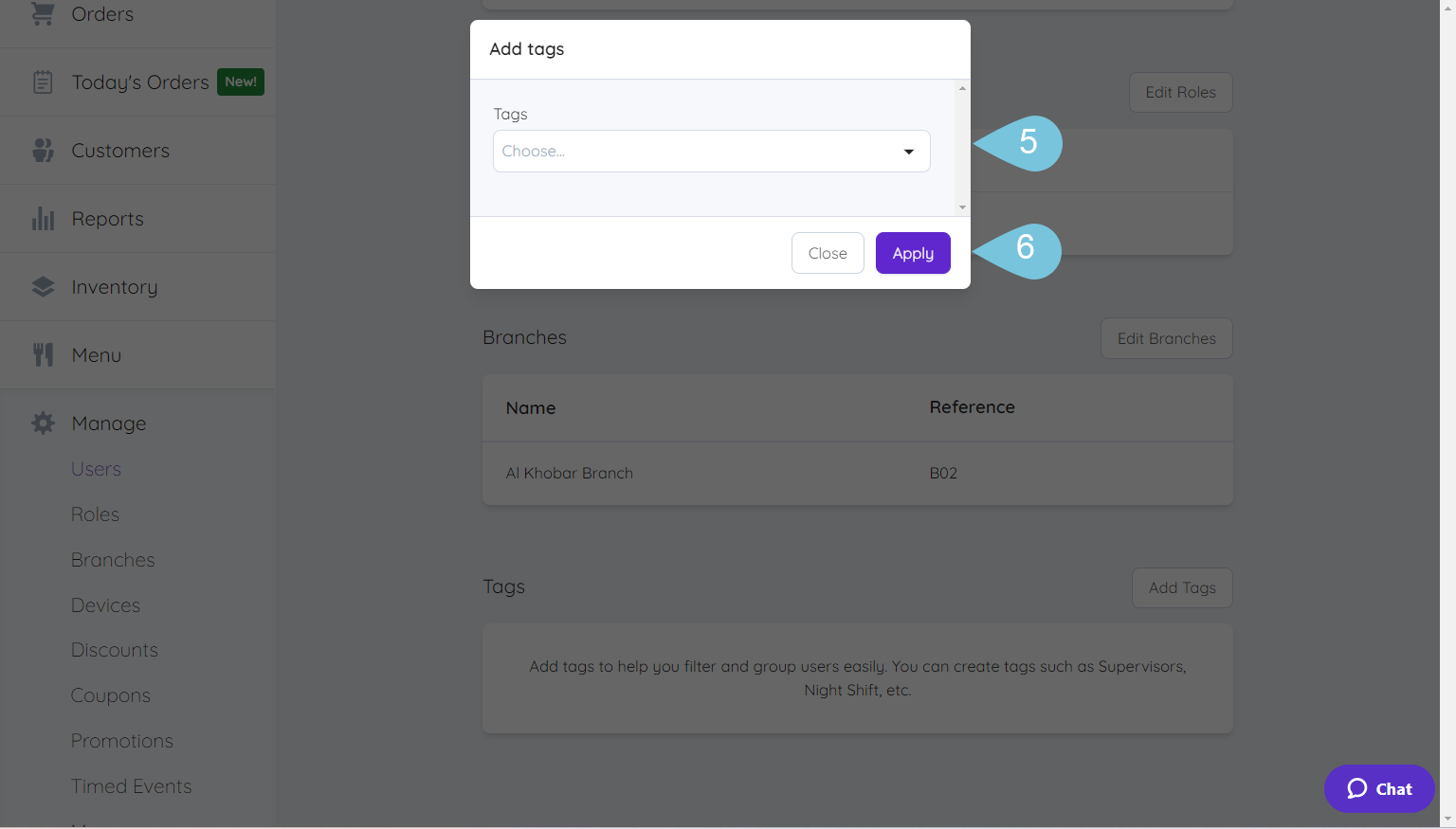
Task: Open the Devices page
Action: [105, 604]
